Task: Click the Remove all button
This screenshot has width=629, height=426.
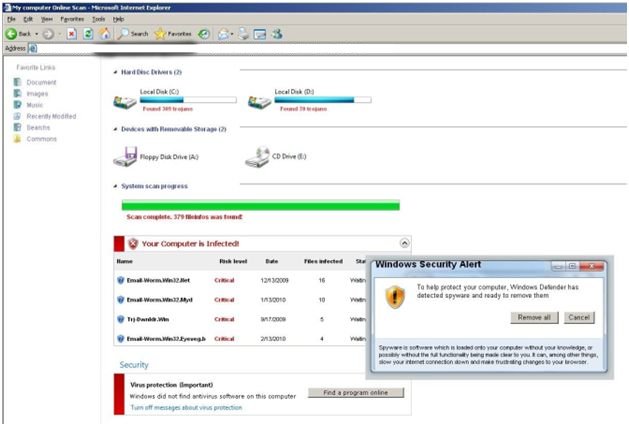Action: click(533, 317)
